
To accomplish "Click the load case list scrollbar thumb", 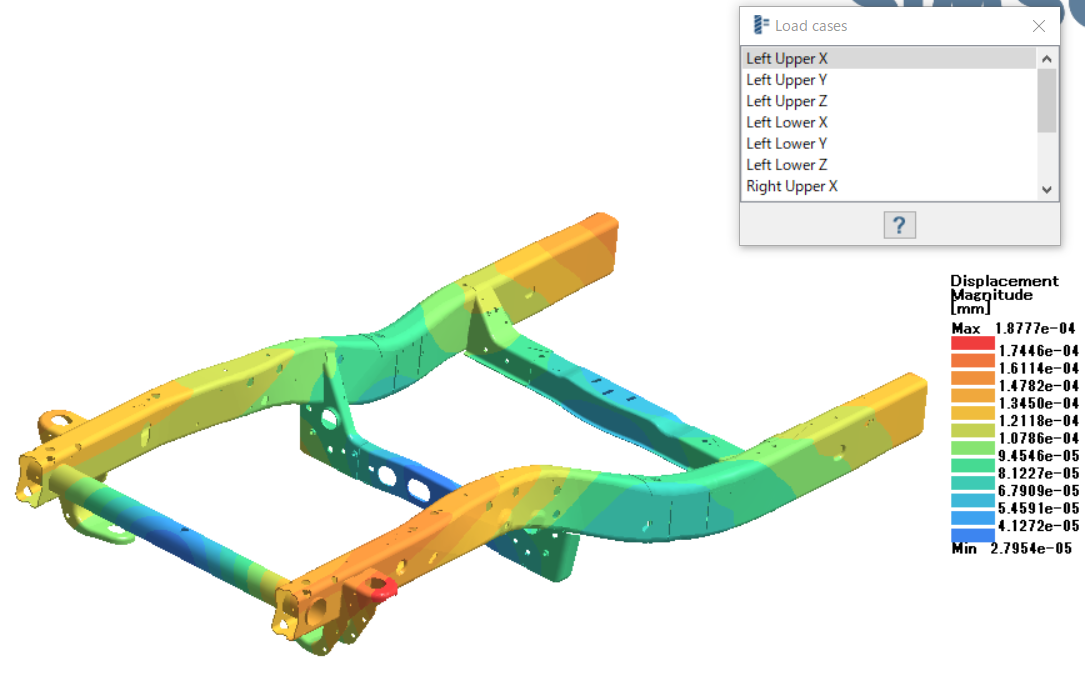I will pyautogui.click(x=1047, y=100).
